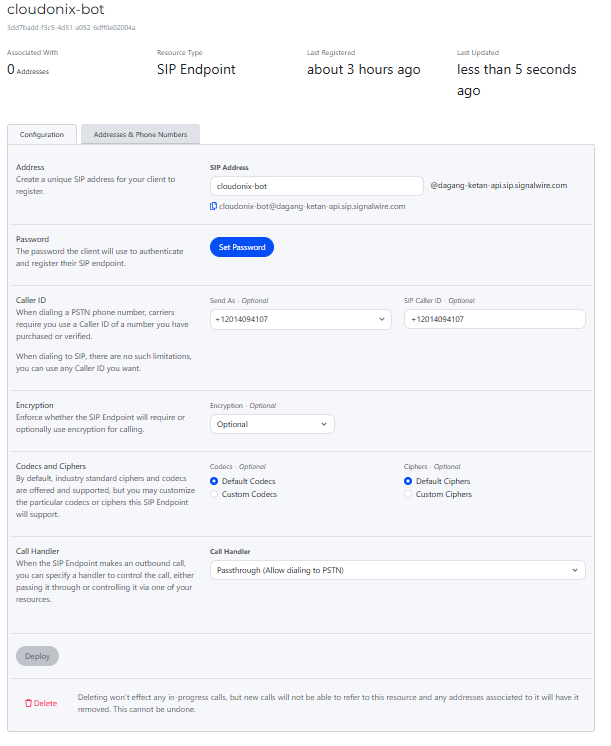Open the Call Handler dropdown
611x746 pixels.
click(397, 570)
